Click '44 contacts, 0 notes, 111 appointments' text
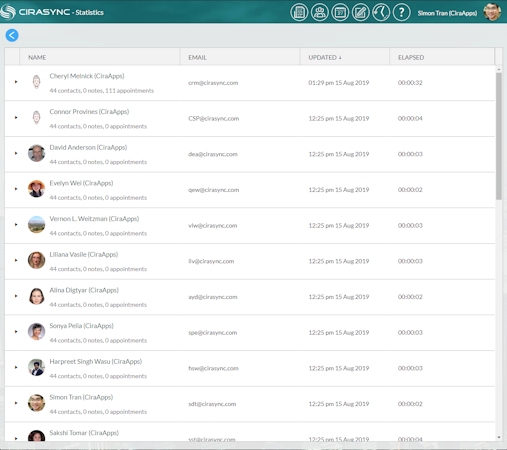 (x=102, y=90)
